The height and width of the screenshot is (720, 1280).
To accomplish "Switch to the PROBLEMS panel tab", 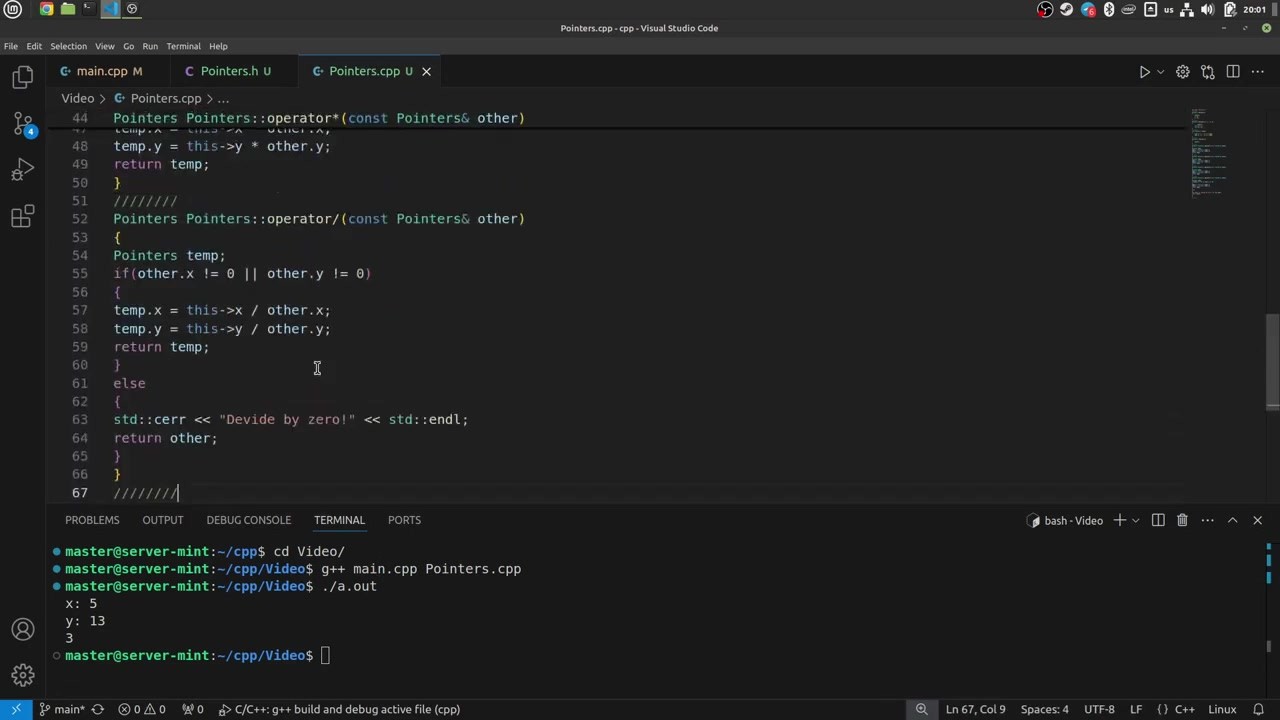I will [x=92, y=520].
